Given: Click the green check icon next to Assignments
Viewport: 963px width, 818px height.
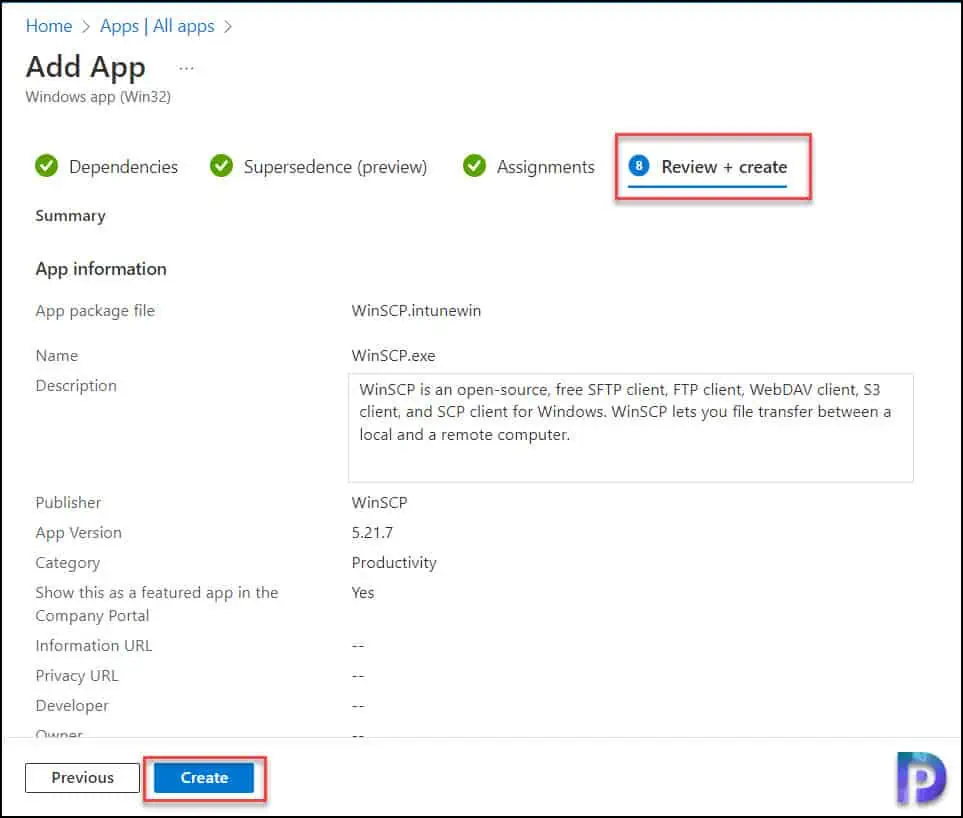Looking at the screenshot, I should click(x=474, y=166).
